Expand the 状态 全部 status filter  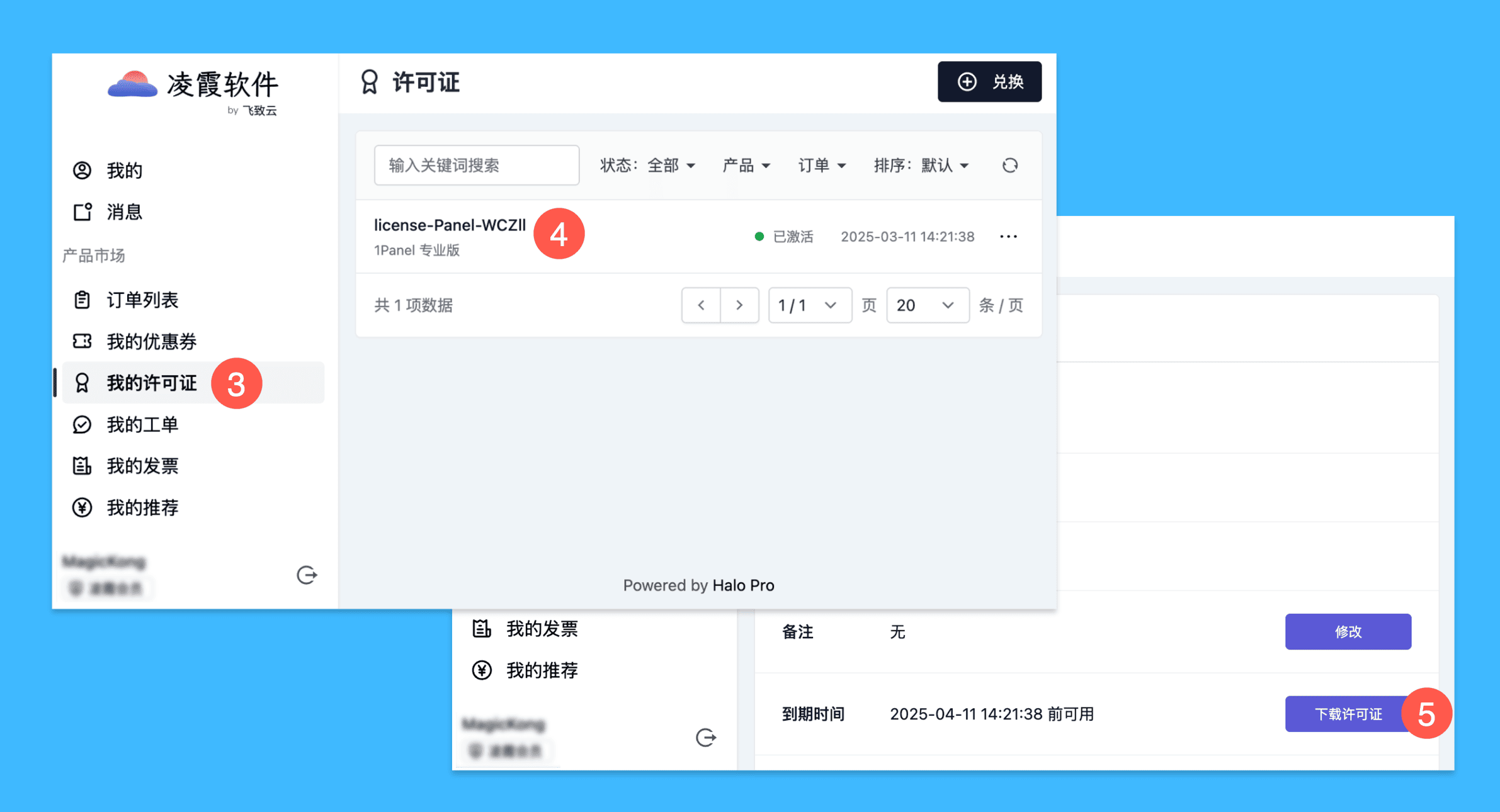point(647,166)
